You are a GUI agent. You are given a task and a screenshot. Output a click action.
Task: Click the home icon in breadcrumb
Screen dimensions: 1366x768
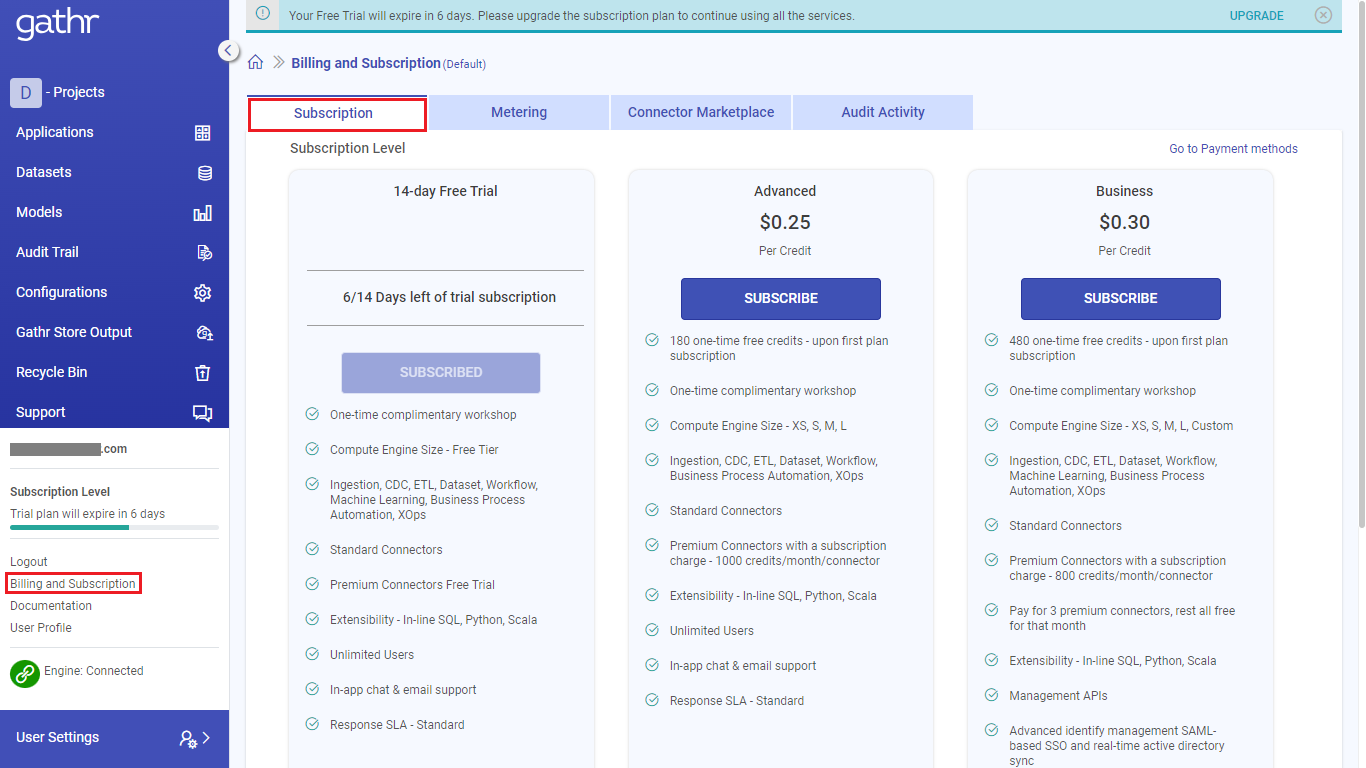pos(256,63)
